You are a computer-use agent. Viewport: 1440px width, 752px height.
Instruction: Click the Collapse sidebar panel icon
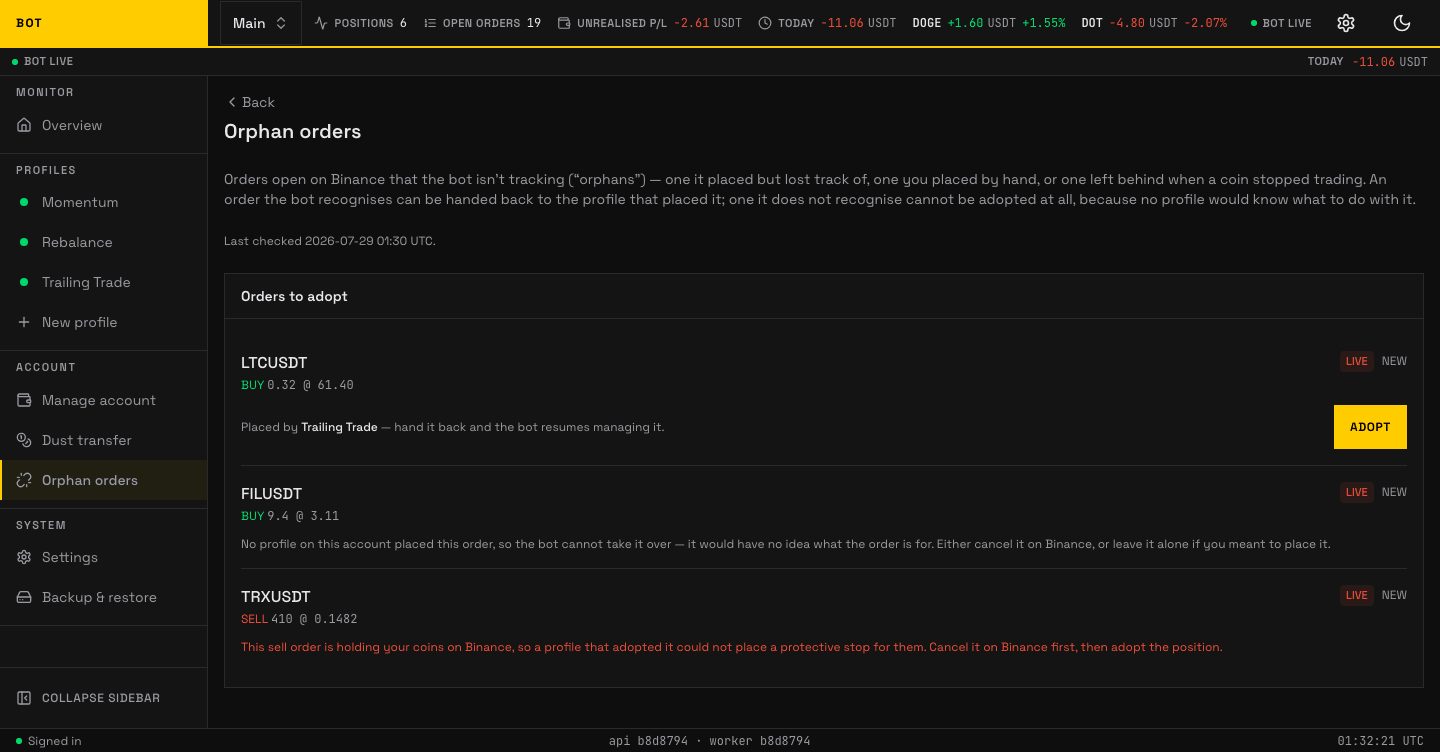coord(24,698)
